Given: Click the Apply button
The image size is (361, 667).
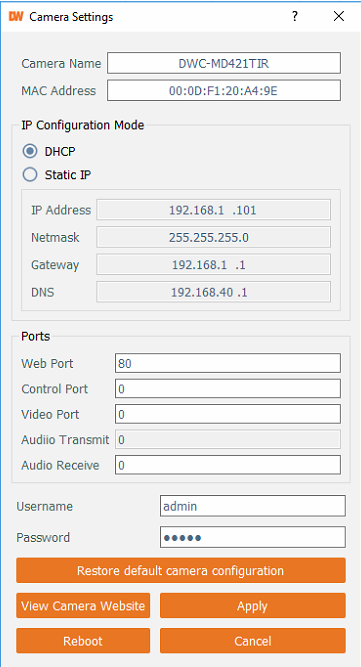Looking at the screenshot, I should coord(253,605).
